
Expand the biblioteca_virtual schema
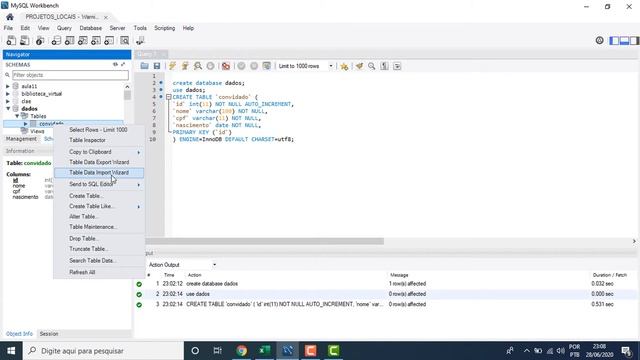[x=8, y=94]
